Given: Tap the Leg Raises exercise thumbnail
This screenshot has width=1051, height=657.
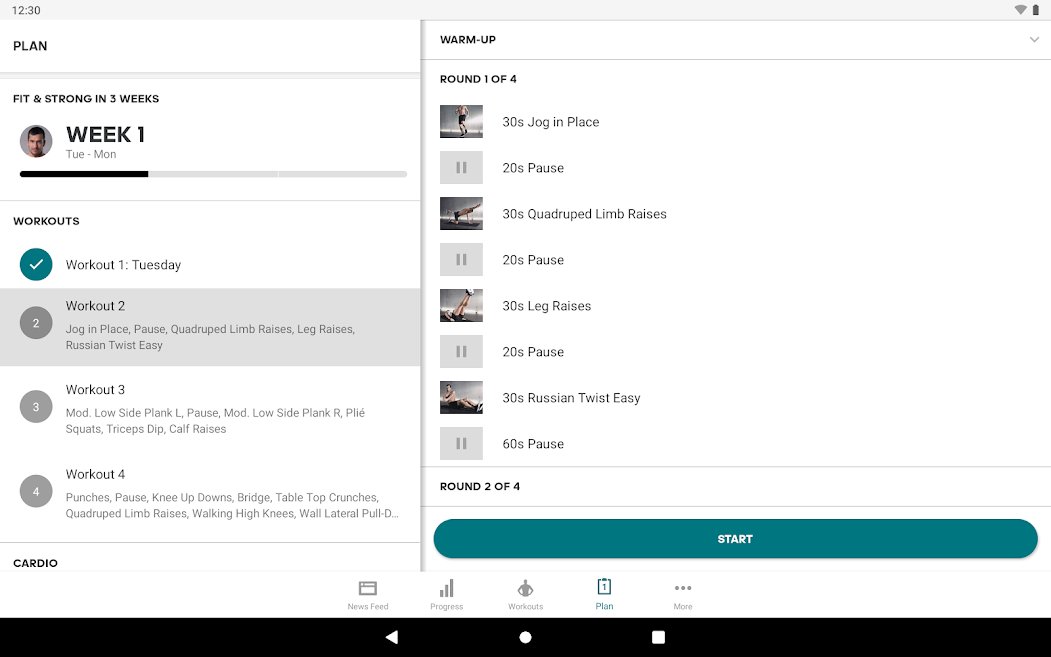Looking at the screenshot, I should coord(461,305).
